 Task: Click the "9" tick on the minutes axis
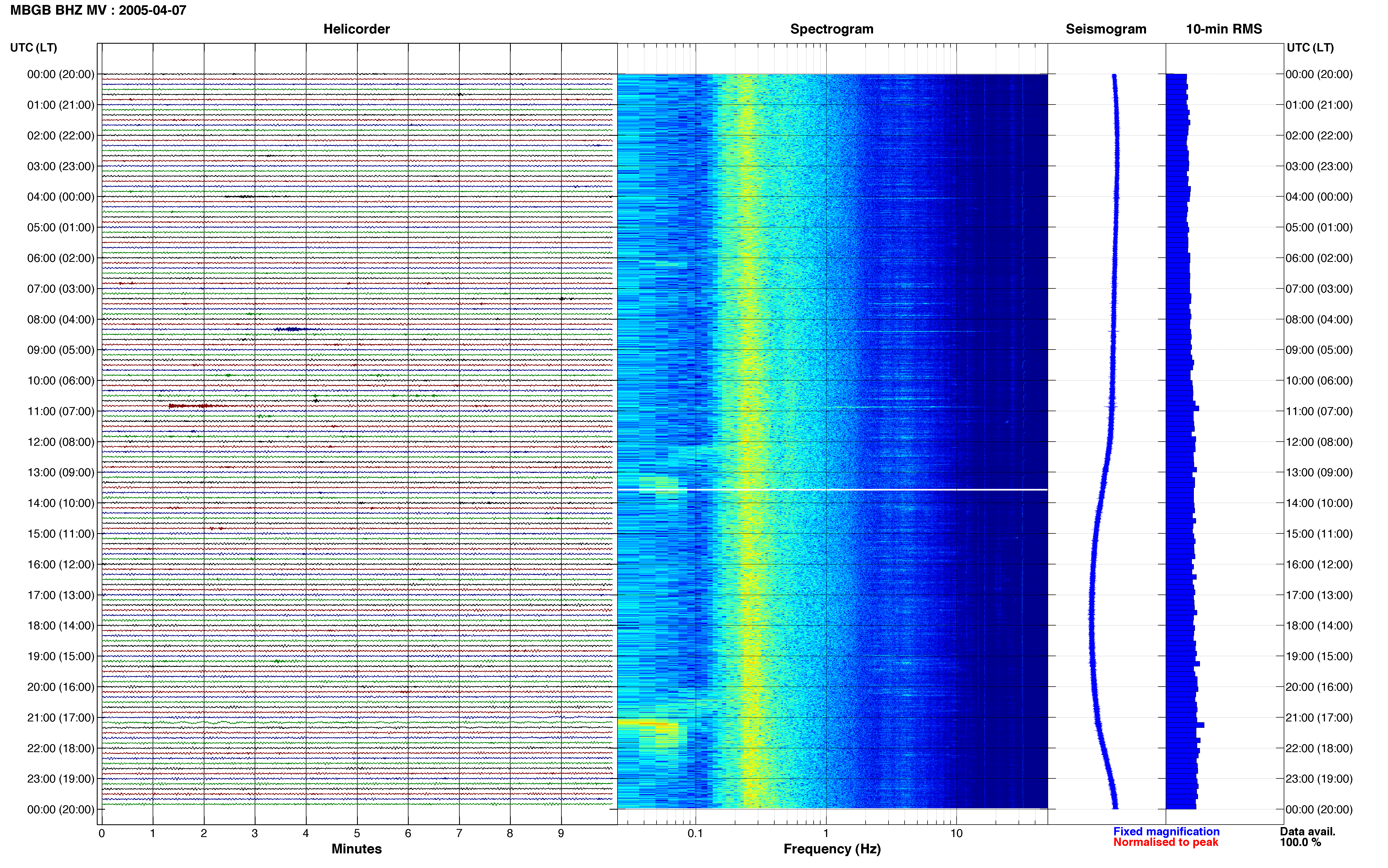pyautogui.click(x=561, y=833)
